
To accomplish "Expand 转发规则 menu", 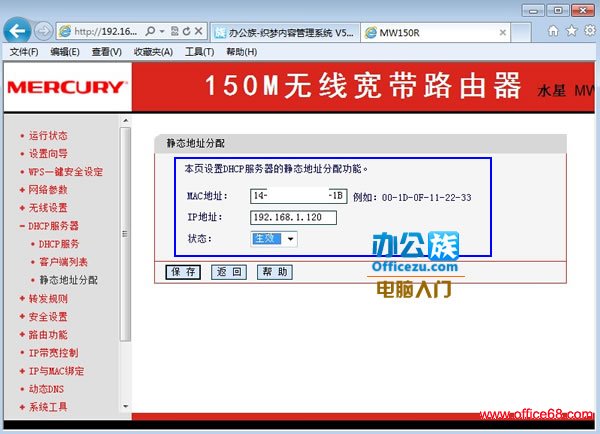I will (x=48, y=299).
